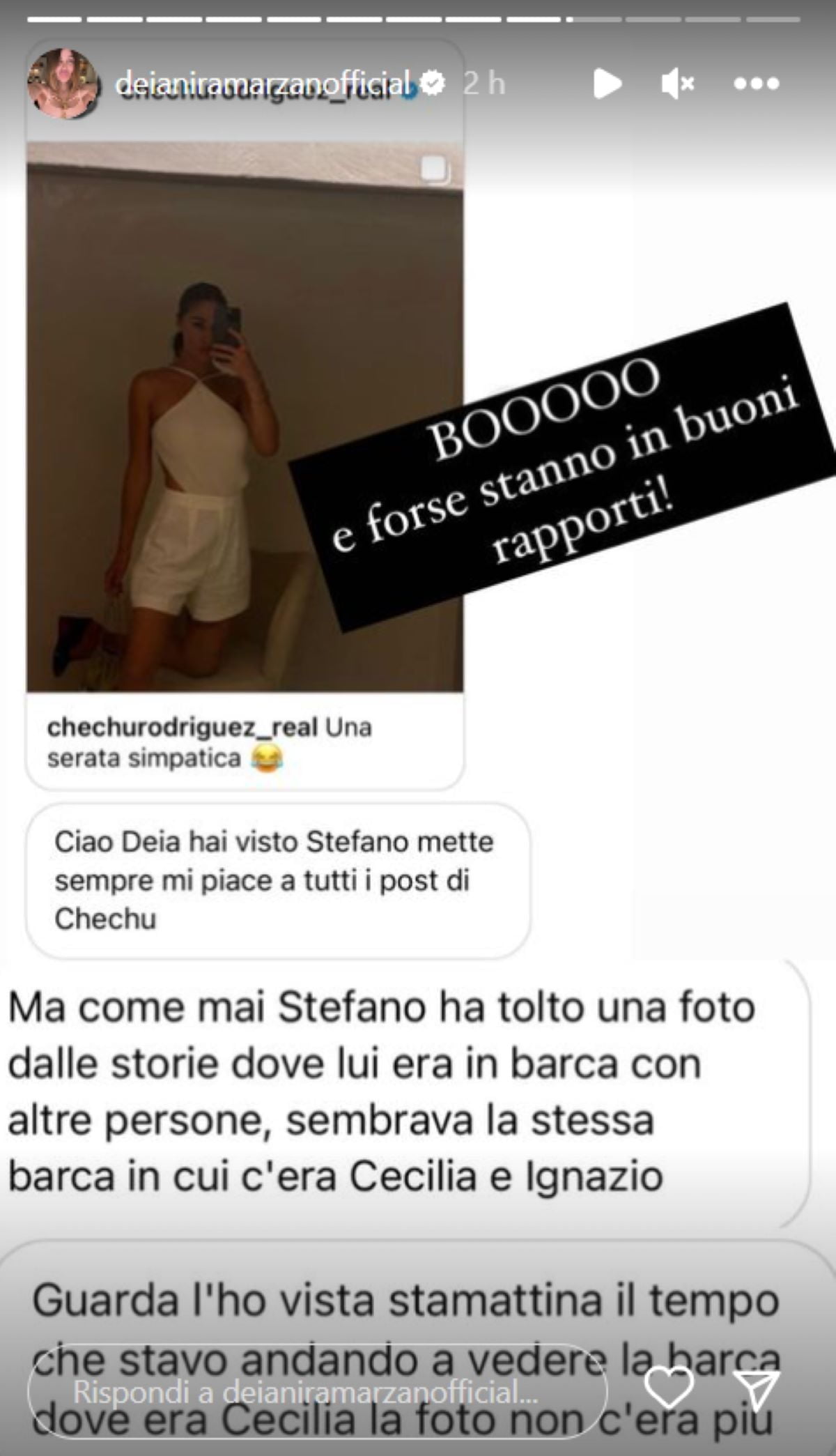The image size is (836, 1456).
Task: Click the first story progress bar segment
Action: tap(56, 20)
